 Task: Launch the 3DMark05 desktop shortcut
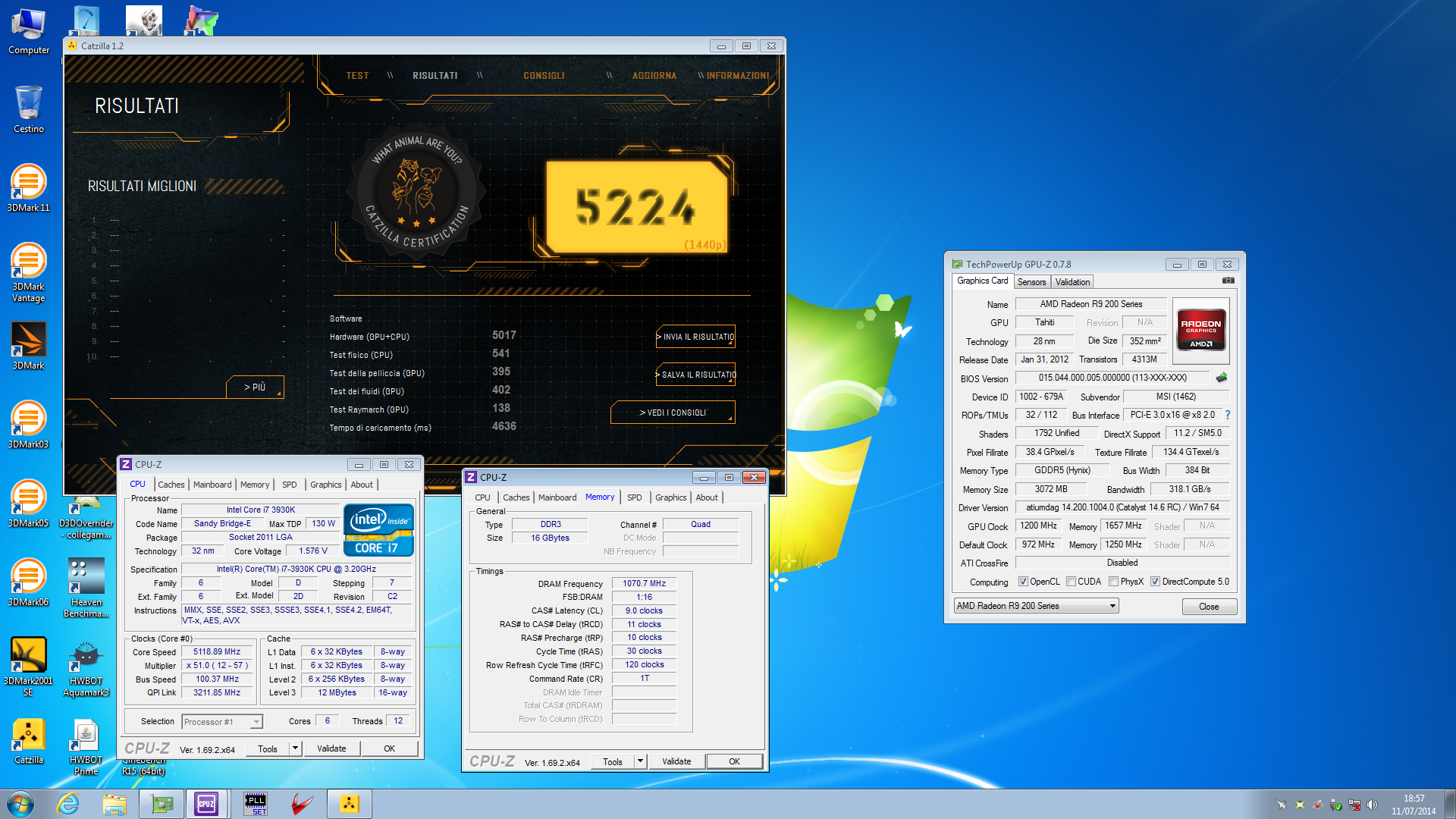(29, 504)
